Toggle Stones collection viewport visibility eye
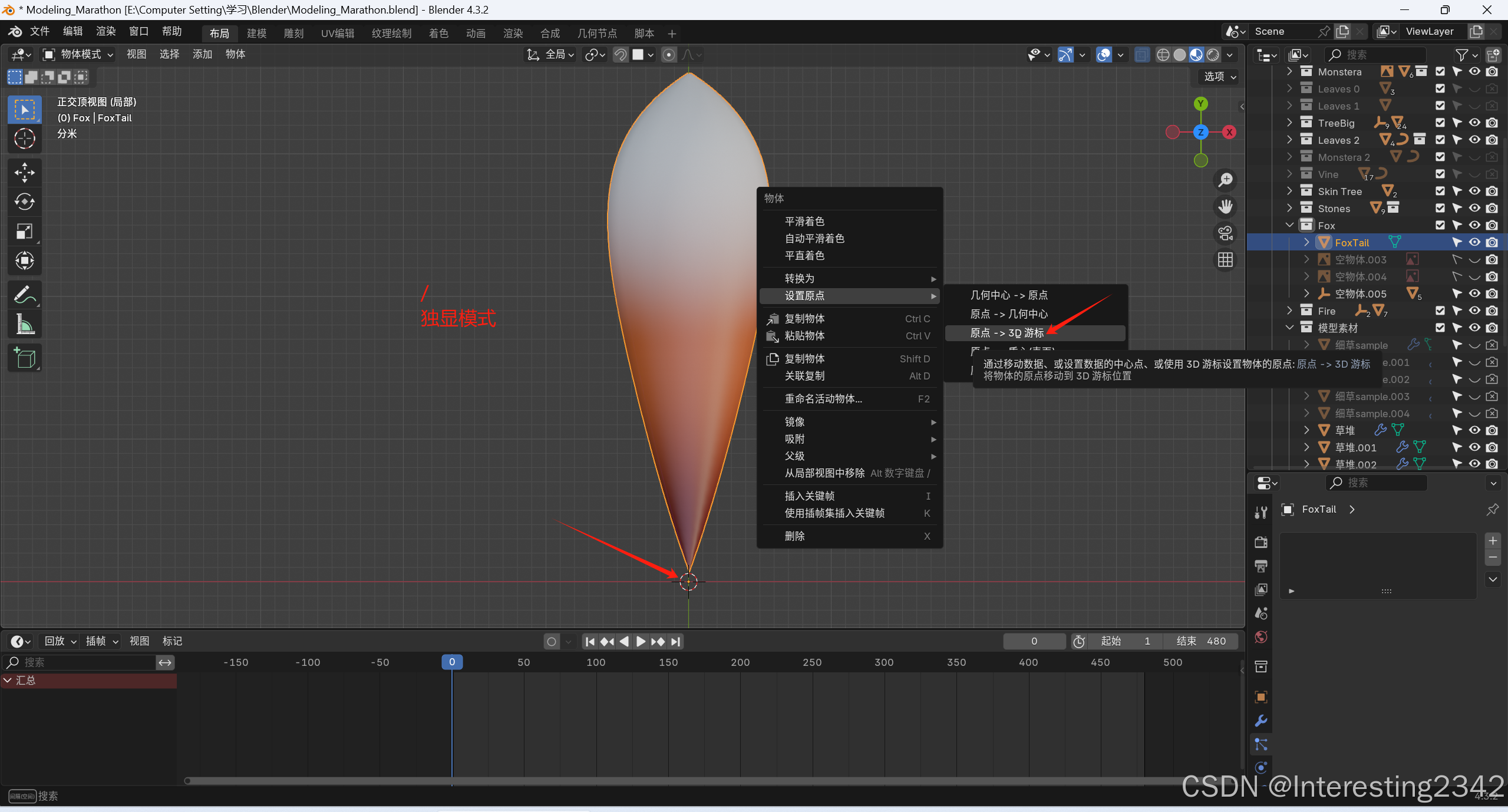The image size is (1508, 812). click(x=1474, y=208)
